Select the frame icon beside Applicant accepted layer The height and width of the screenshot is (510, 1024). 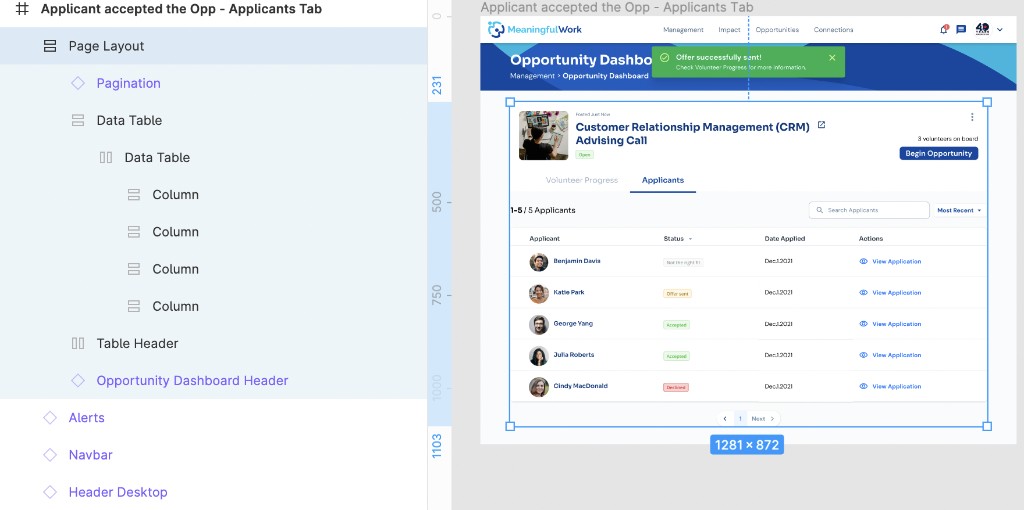click(x=22, y=9)
